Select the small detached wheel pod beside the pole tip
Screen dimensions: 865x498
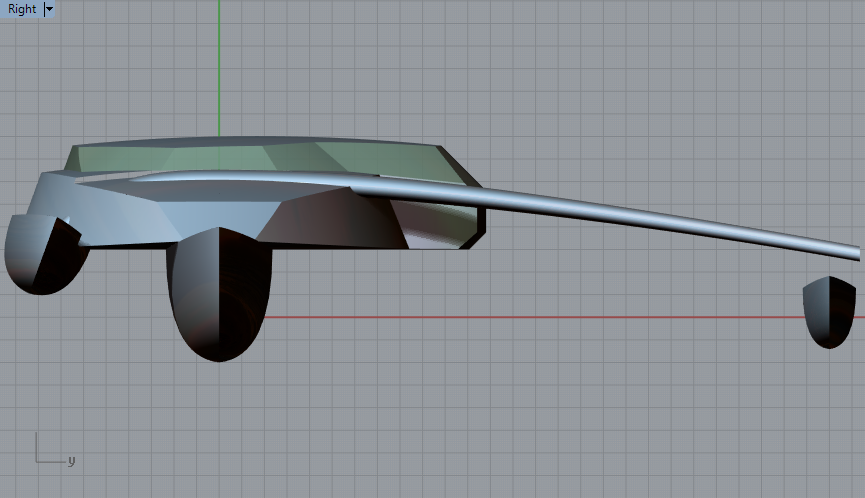(829, 312)
